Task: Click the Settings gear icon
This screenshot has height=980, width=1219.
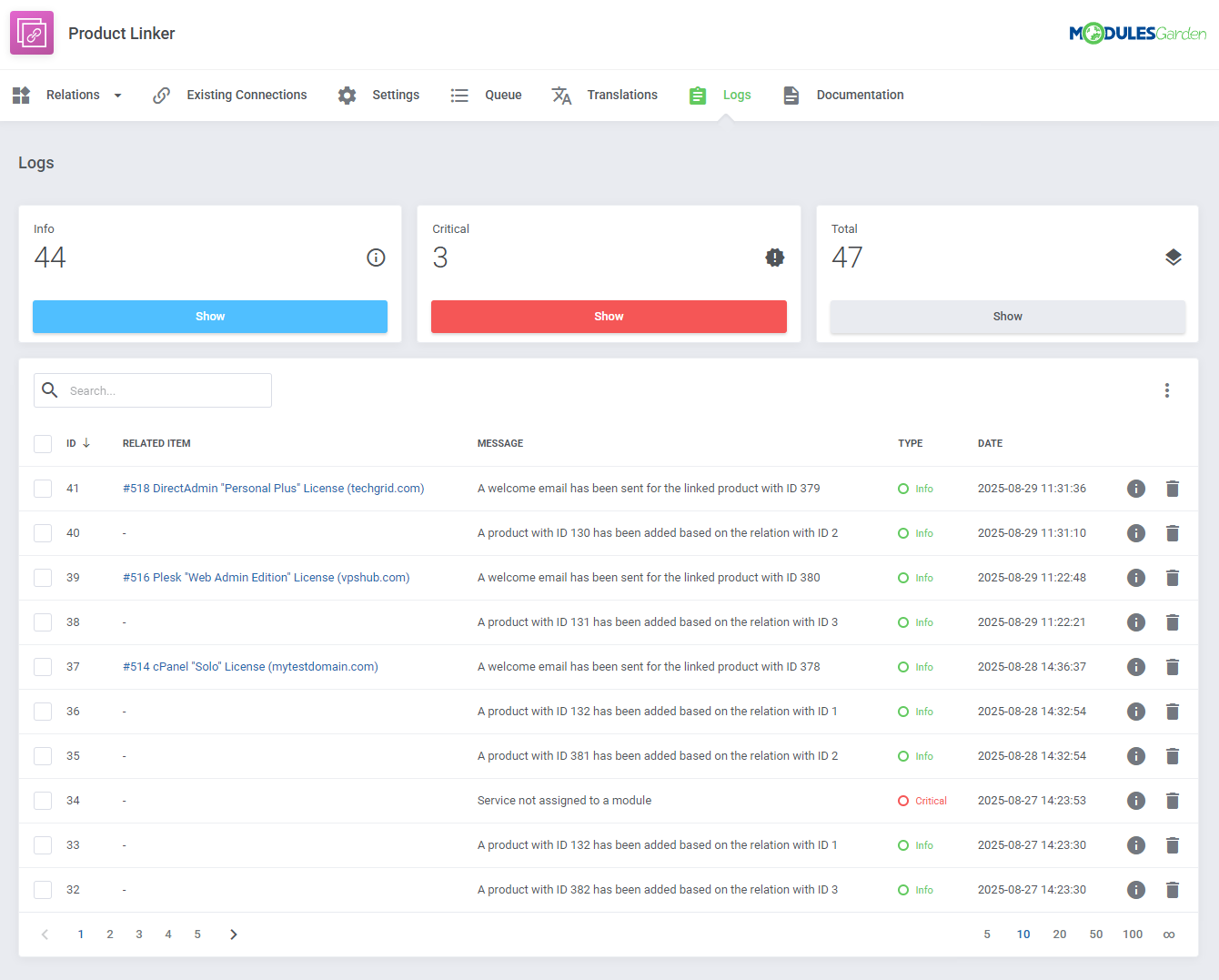Action: [347, 95]
